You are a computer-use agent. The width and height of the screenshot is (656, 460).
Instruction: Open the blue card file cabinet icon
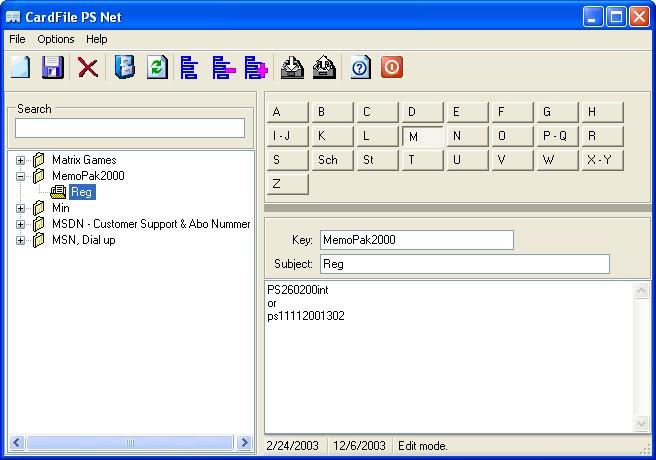click(125, 67)
